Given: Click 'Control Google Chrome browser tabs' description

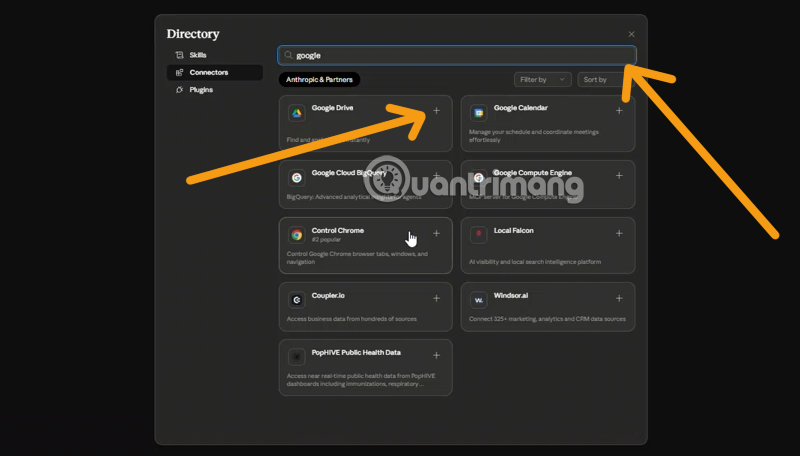Looking at the screenshot, I should coord(357,258).
